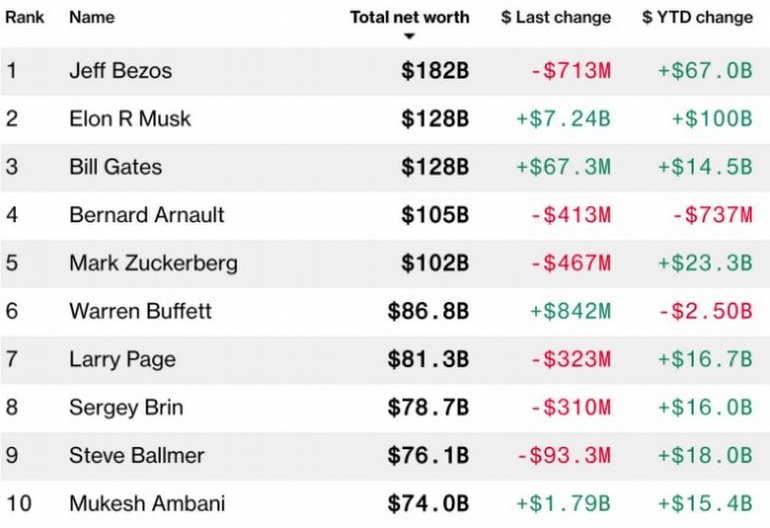Viewport: 770px width, 528px height.
Task: Open Mark Zuckerberg's entry
Action: 153,263
